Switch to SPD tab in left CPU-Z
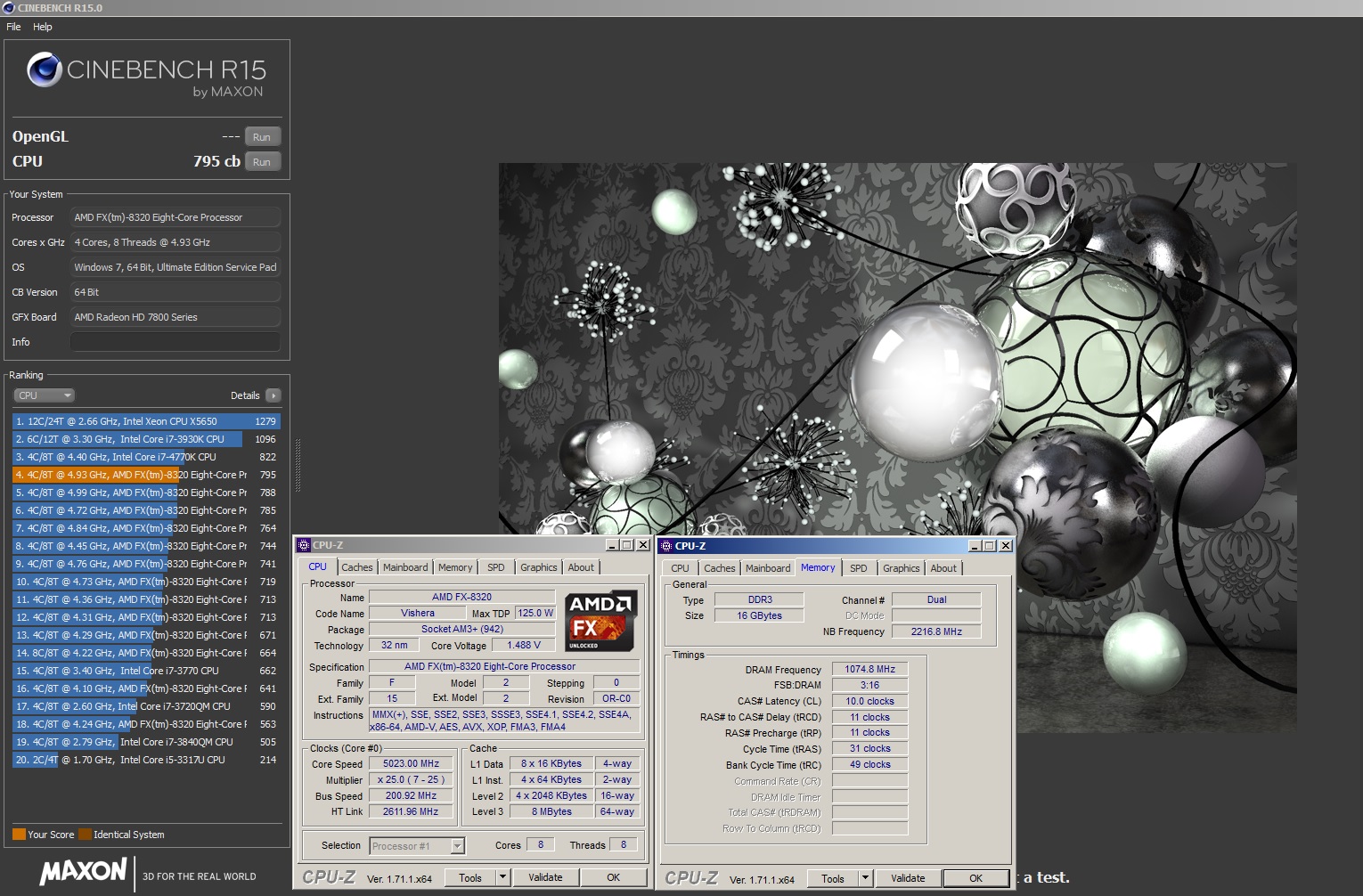The width and height of the screenshot is (1363, 896). (x=496, y=567)
